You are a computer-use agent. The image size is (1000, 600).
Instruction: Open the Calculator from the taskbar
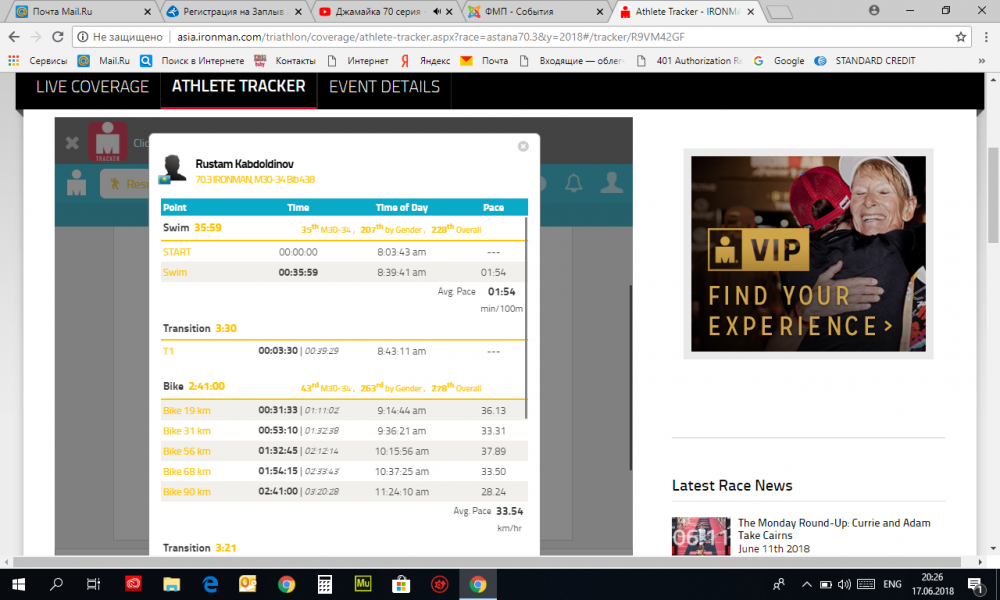(x=324, y=584)
